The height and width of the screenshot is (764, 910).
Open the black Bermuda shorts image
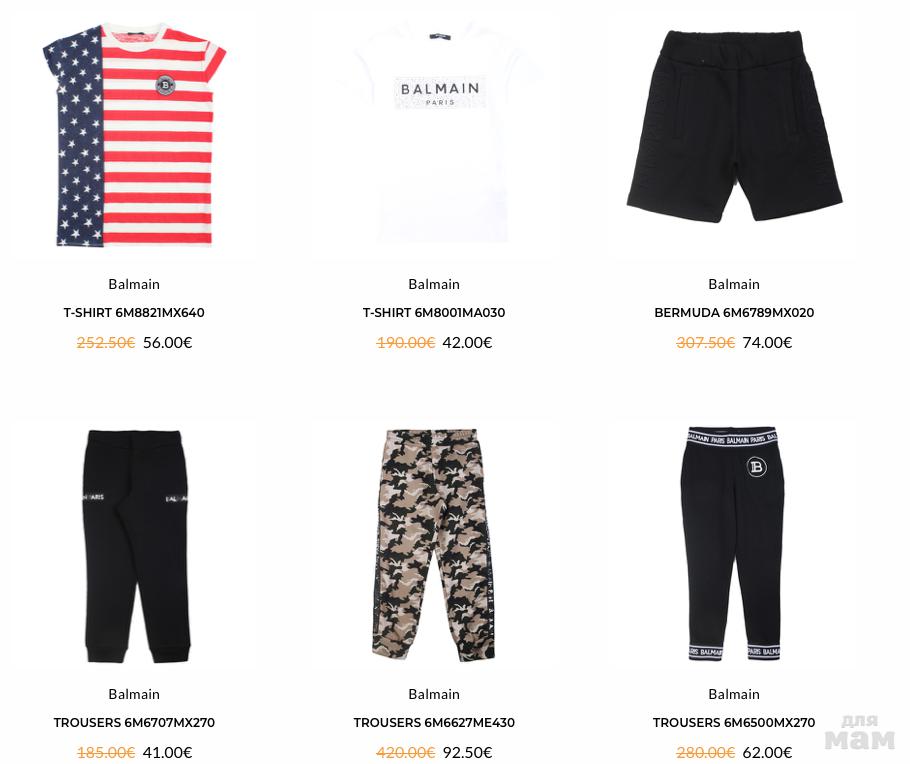[734, 127]
